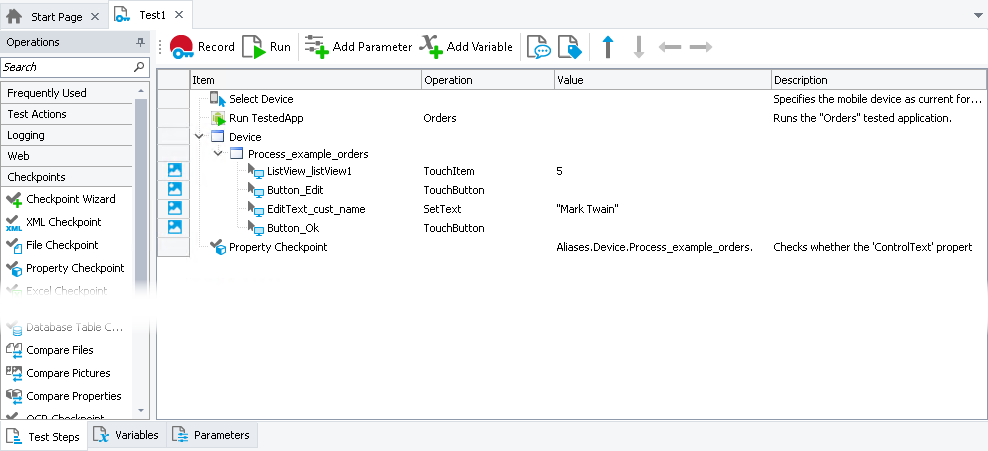Switch to the Test Steps tab
988x451 pixels.
pyautogui.click(x=44, y=437)
